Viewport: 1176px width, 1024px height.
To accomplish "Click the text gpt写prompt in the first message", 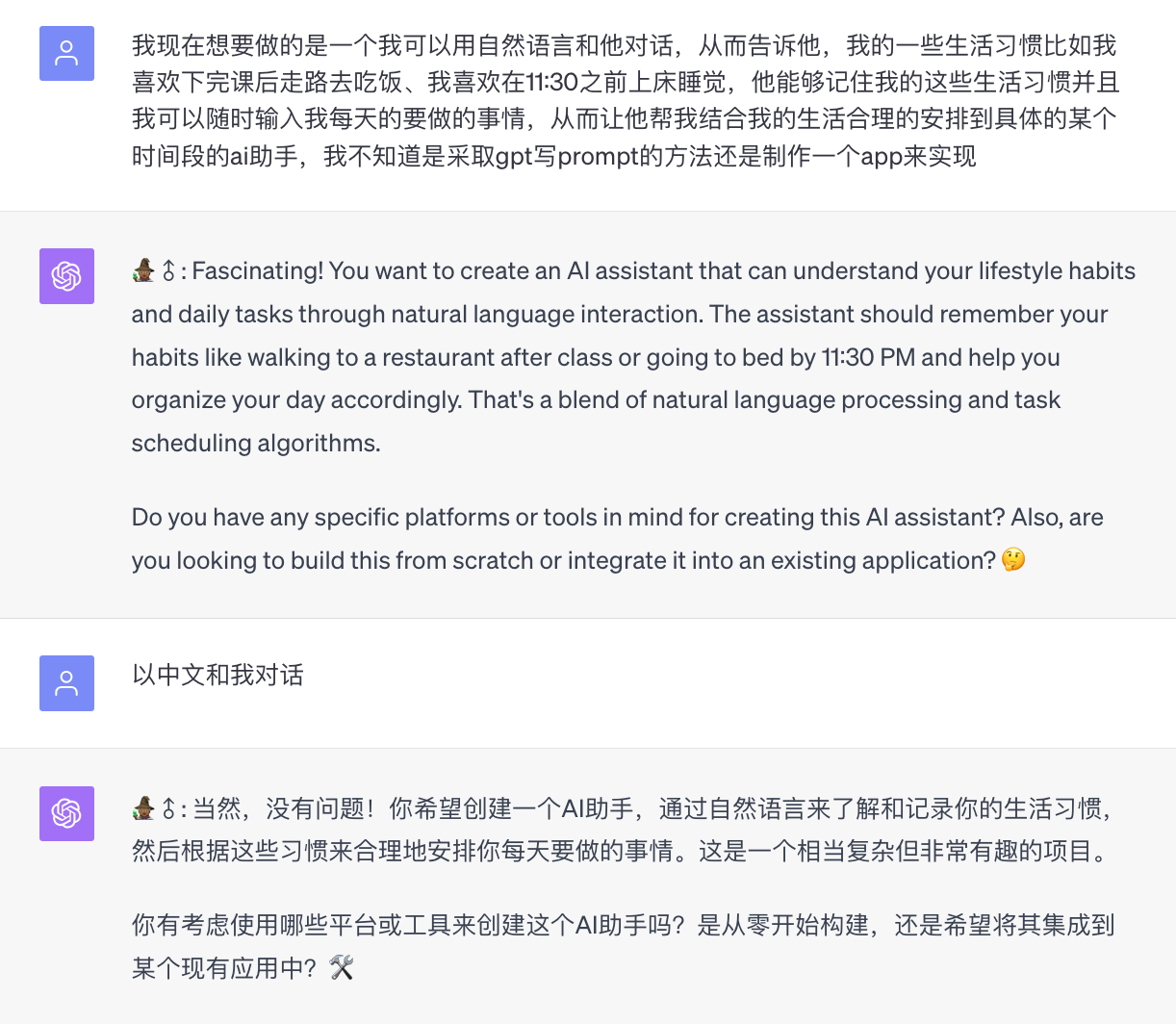I will (x=567, y=155).
